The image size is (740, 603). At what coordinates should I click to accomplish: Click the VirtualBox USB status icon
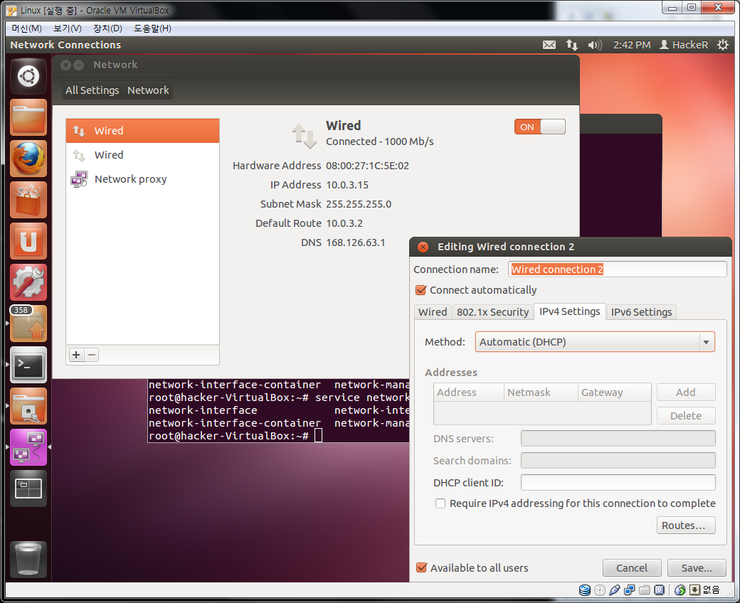(614, 590)
